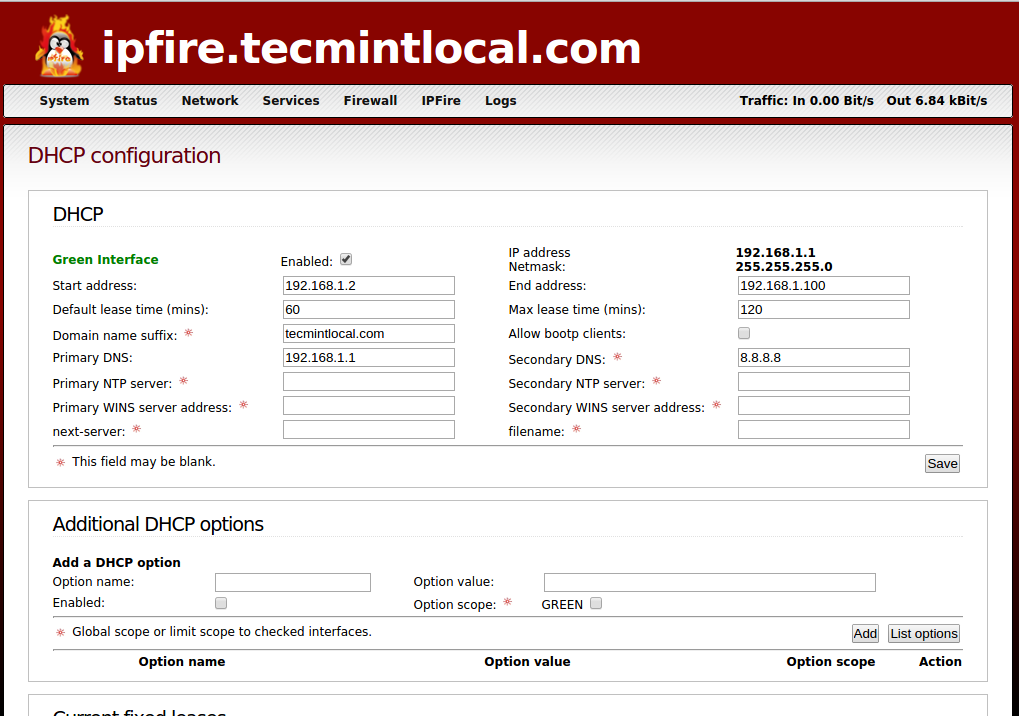Click the Option name column header
1019x716 pixels.
click(x=182, y=661)
